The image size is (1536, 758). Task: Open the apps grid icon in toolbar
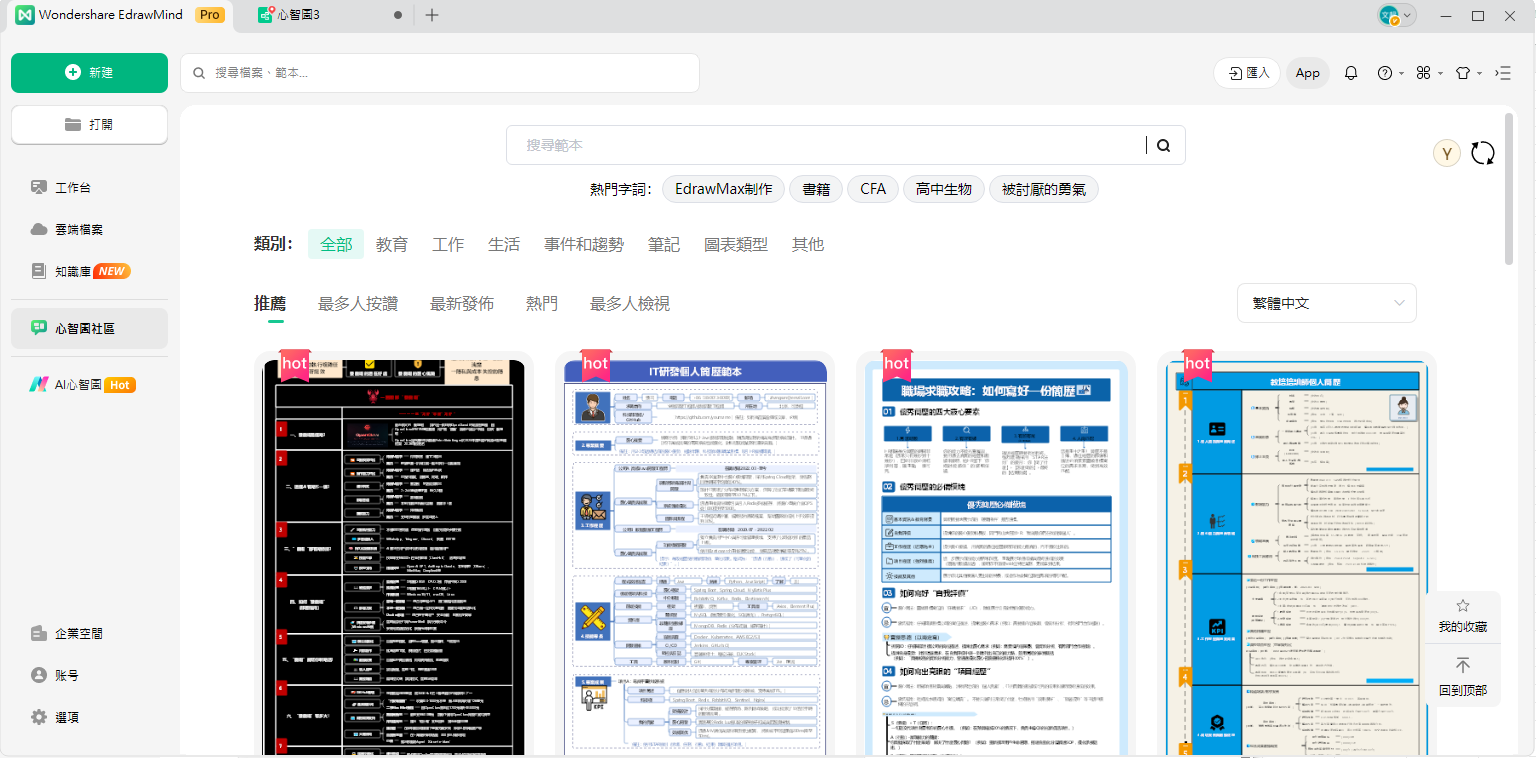pyautogui.click(x=1424, y=72)
